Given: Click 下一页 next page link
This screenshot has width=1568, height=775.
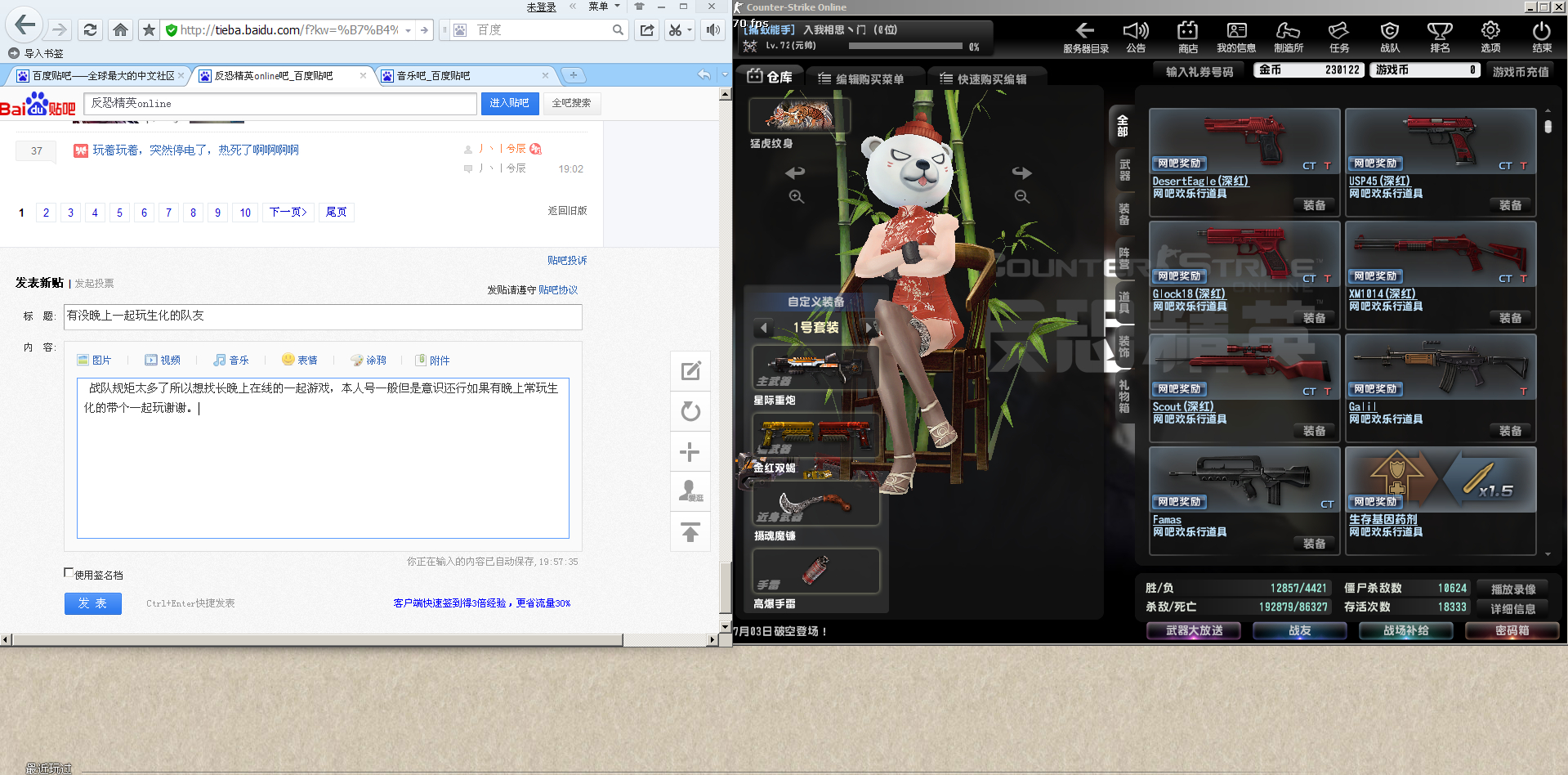Looking at the screenshot, I should 288,213.
